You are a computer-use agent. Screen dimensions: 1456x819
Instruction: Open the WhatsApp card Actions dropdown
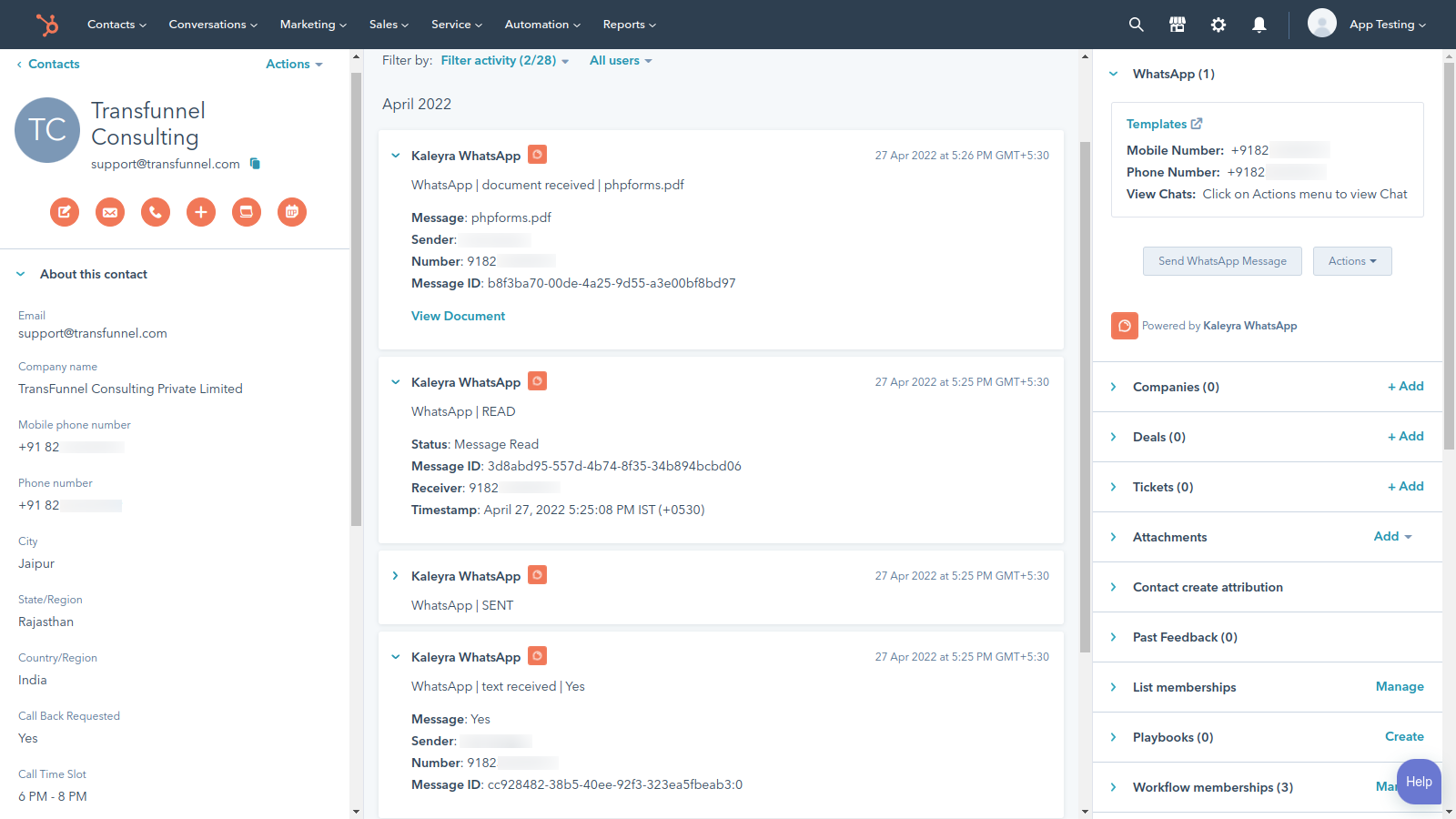(x=1352, y=261)
